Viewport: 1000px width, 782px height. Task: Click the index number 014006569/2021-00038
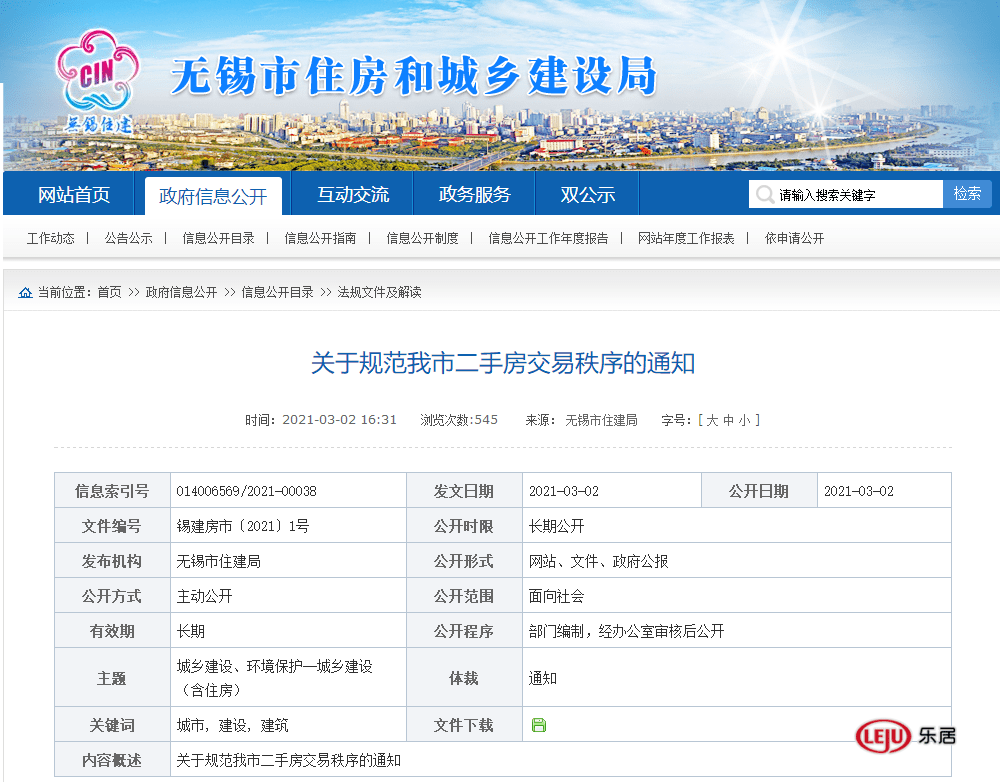246,491
